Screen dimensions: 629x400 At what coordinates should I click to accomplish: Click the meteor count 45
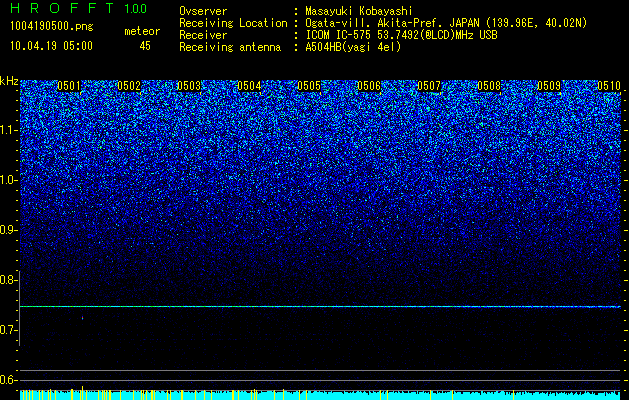coord(145,46)
